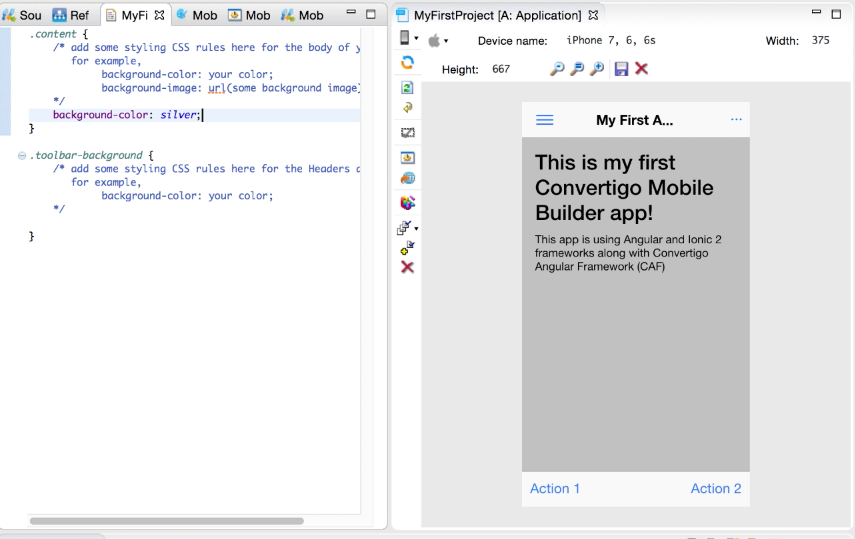Click the blue floppy disk save icon
855x539 pixels.
(x=622, y=68)
